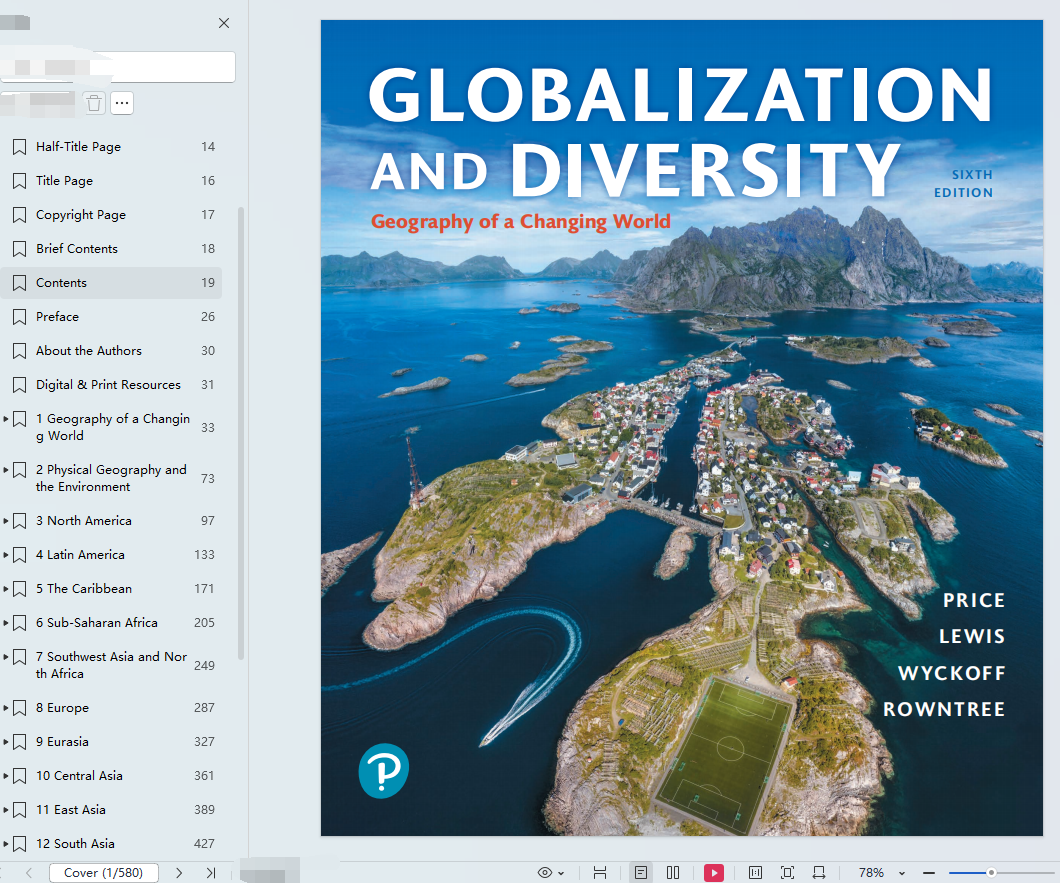
Task: Click the zoom slider handle
Action: [991, 873]
